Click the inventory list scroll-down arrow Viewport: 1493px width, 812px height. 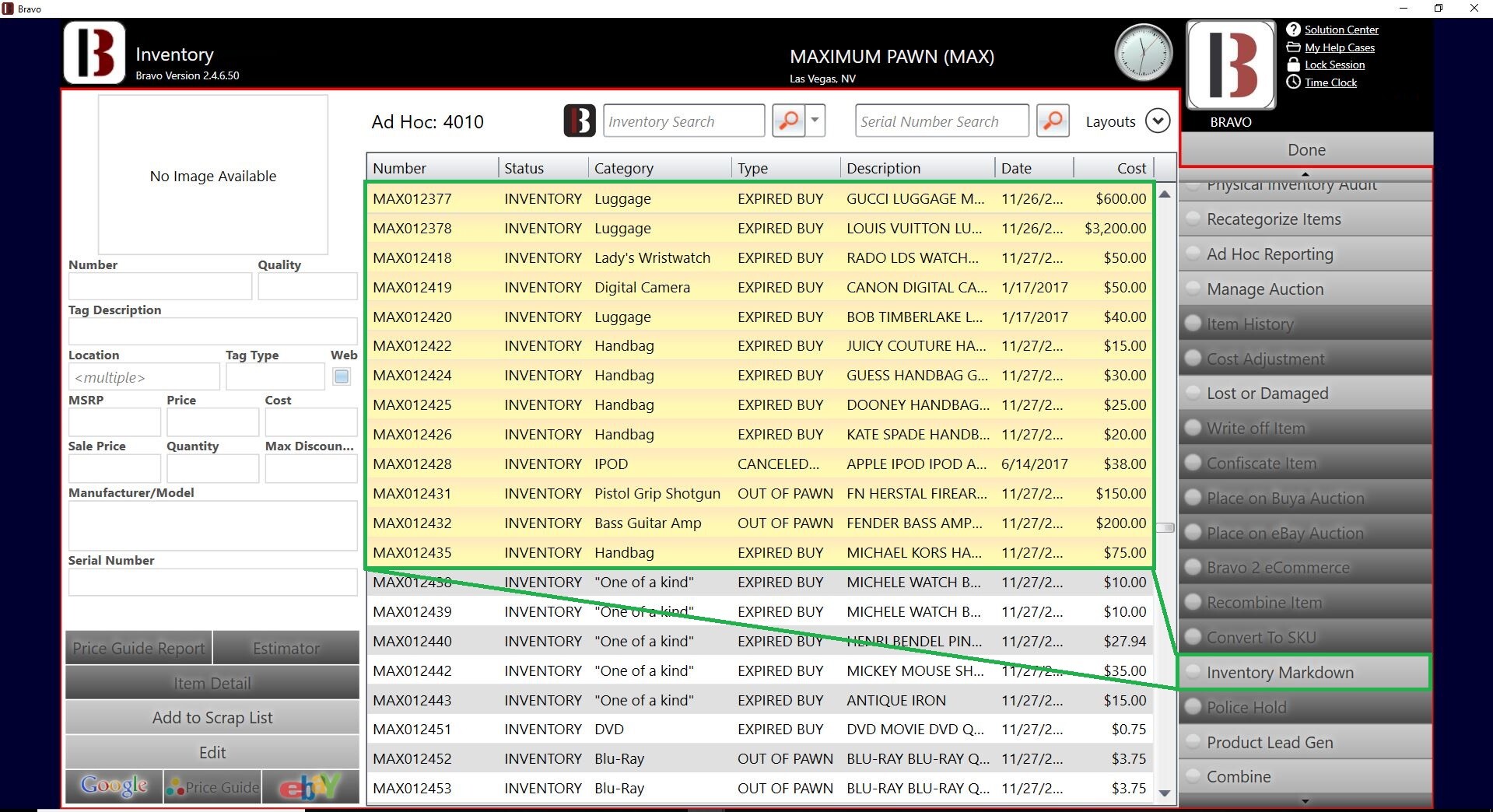click(1165, 793)
